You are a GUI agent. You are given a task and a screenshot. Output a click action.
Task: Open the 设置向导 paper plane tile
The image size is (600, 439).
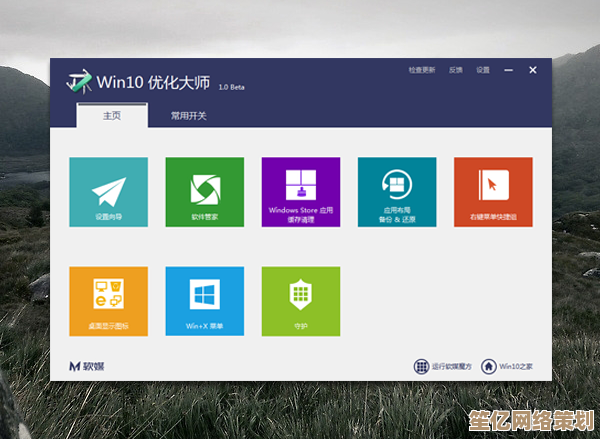pos(109,192)
